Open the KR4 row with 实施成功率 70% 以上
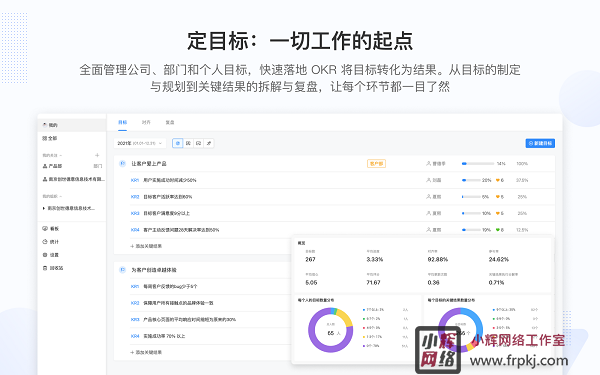The image size is (600, 375). tap(210, 336)
